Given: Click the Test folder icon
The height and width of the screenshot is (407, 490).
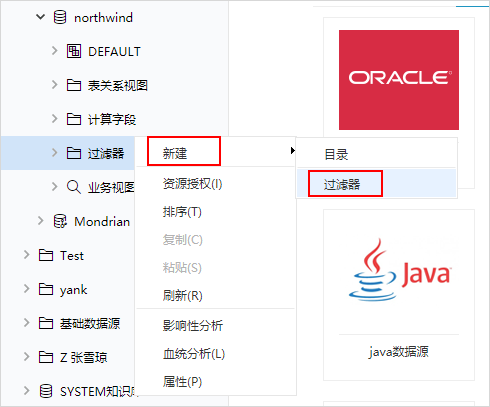Looking at the screenshot, I should 46,255.
